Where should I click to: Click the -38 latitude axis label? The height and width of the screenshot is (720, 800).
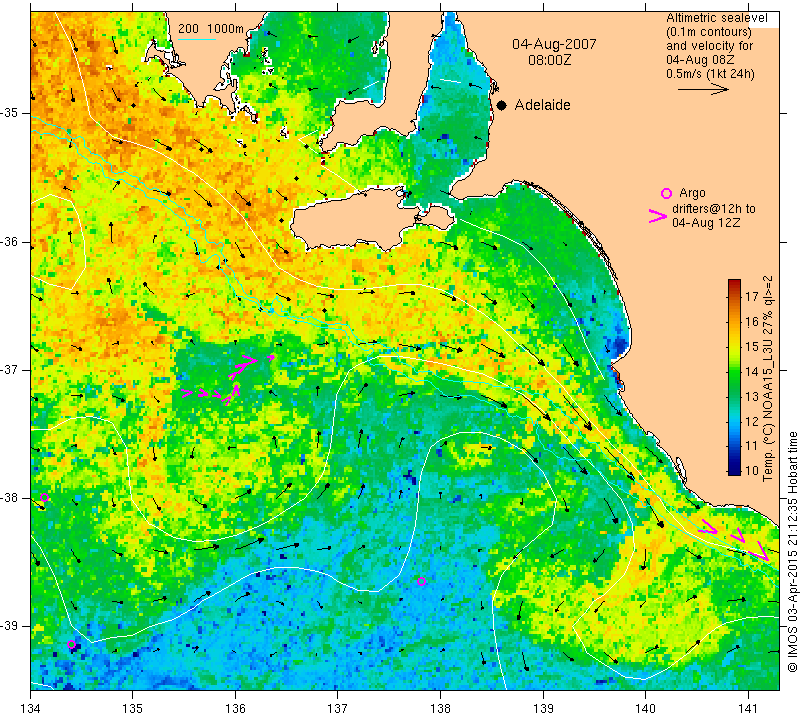tap(11, 498)
